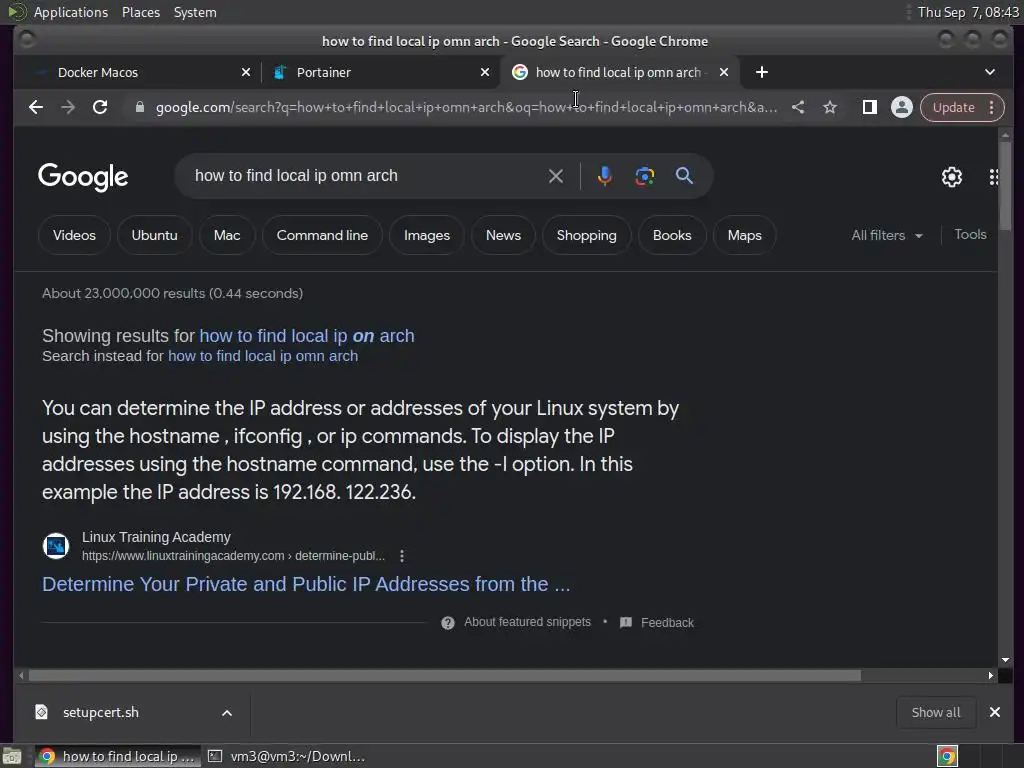Clear the Google search box text
This screenshot has height=768, width=1024.
(556, 176)
